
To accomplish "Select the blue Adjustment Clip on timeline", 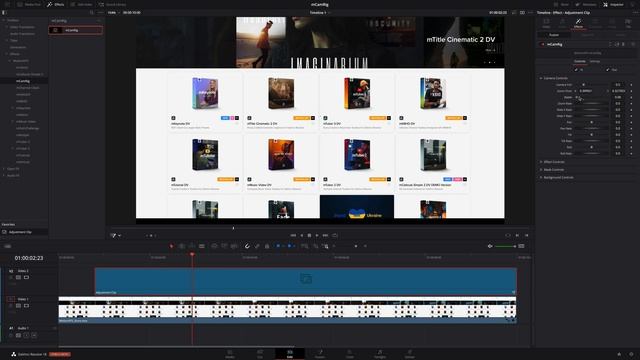I will tap(306, 281).
